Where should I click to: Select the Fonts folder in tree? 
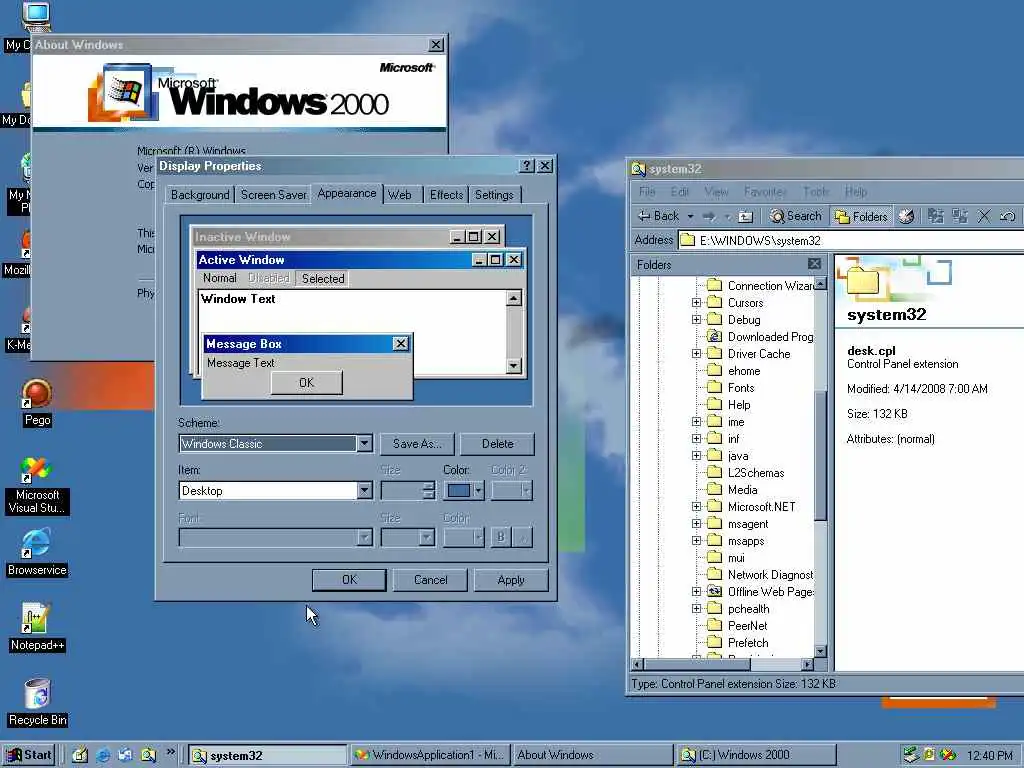tap(741, 388)
